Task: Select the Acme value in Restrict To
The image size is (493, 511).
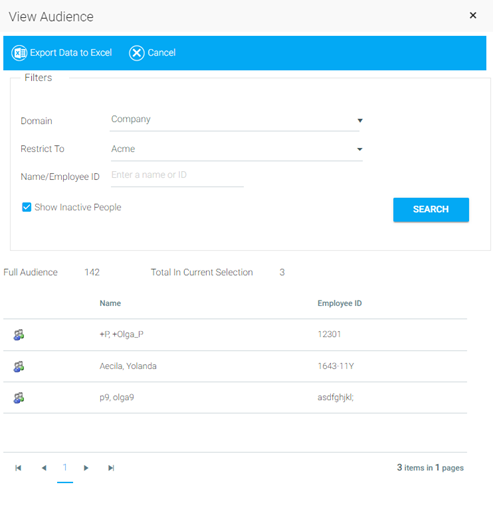Action: point(123,149)
